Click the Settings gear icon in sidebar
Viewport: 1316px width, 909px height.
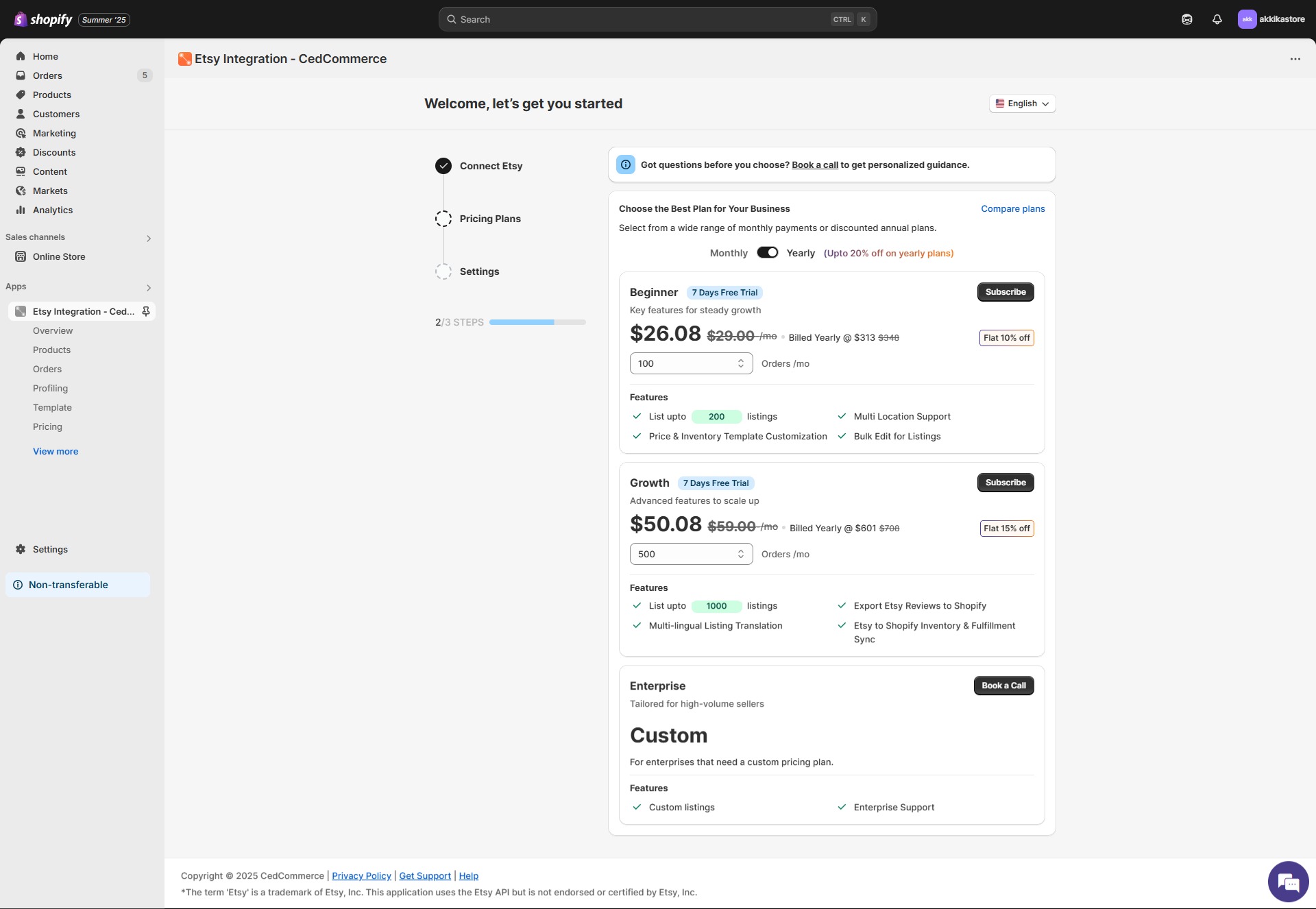point(21,549)
